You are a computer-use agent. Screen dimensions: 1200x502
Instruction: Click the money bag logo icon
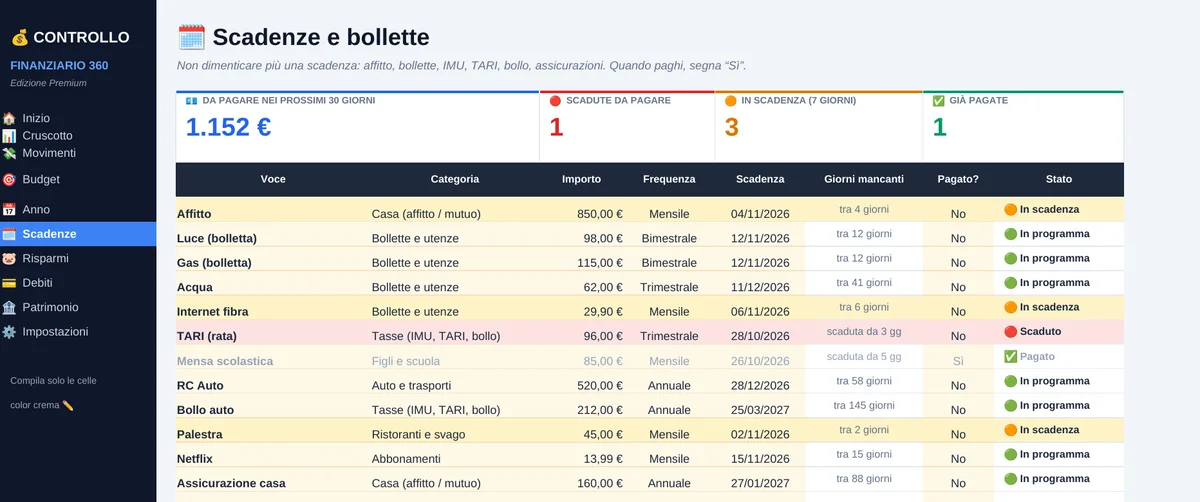tap(19, 37)
